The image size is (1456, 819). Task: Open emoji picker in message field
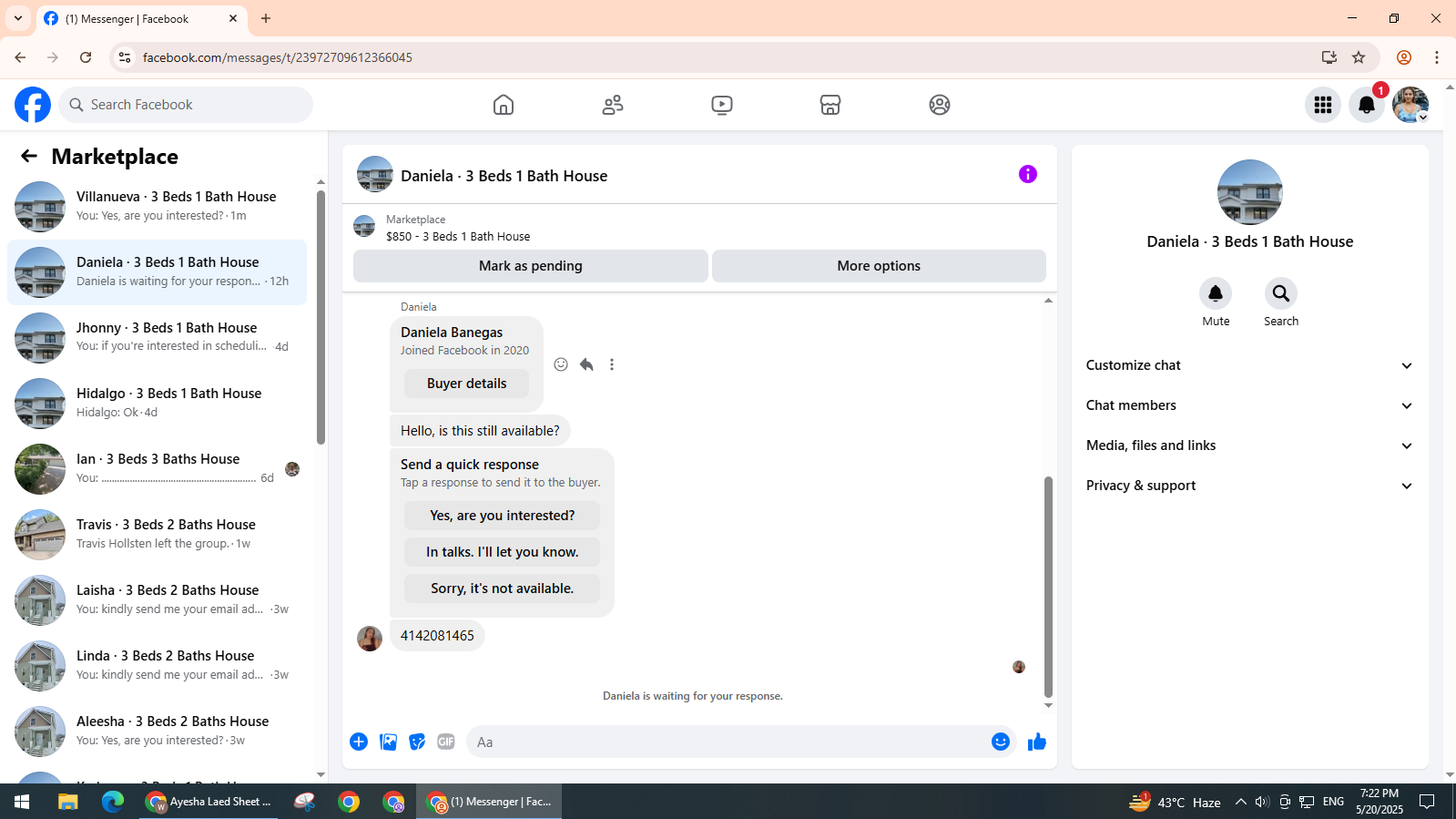point(1001,742)
